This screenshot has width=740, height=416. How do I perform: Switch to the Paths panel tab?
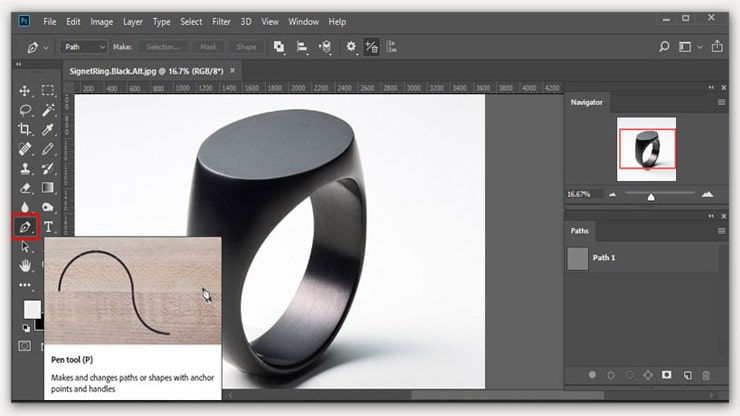point(580,230)
